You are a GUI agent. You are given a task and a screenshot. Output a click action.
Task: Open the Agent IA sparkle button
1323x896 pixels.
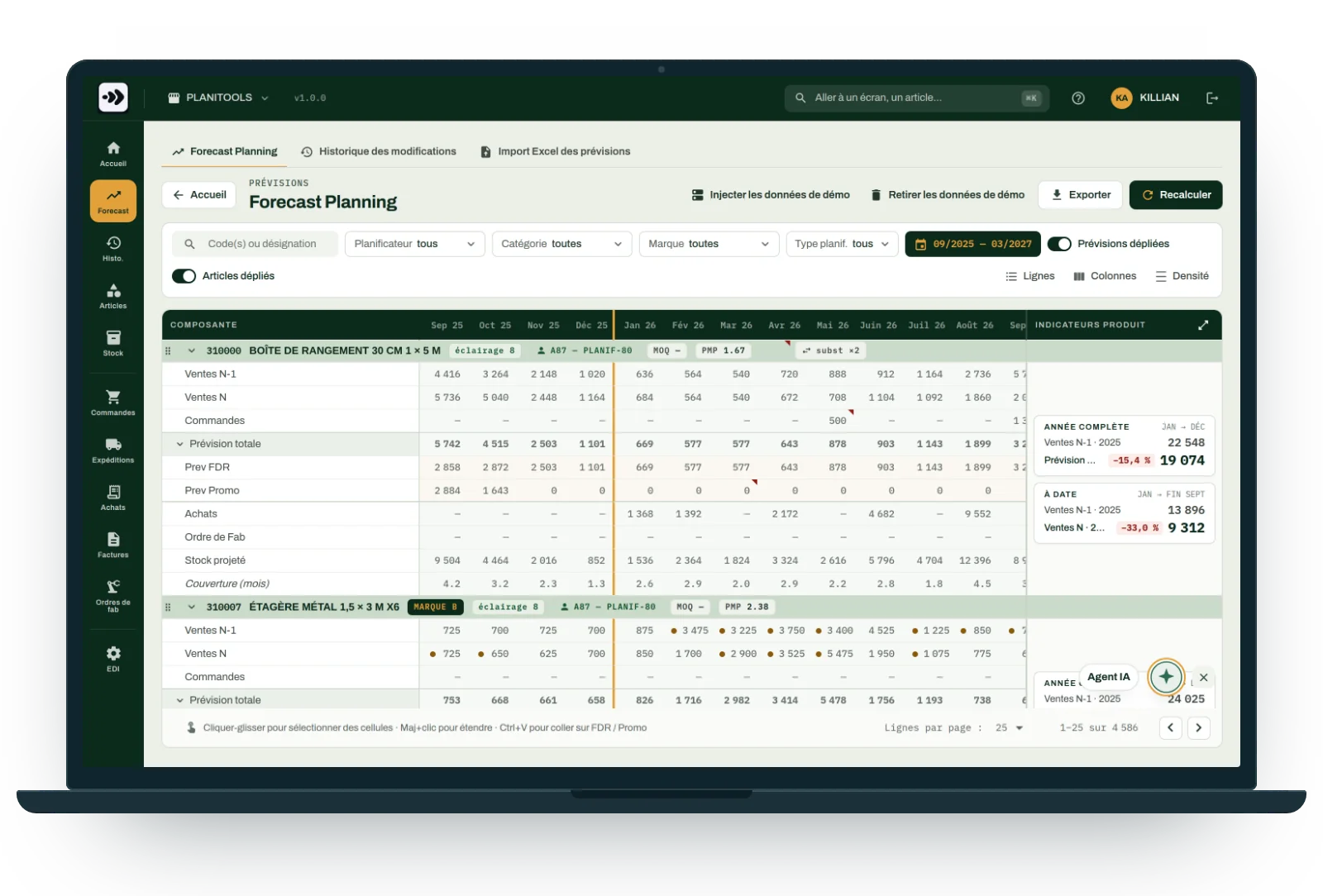1166,677
